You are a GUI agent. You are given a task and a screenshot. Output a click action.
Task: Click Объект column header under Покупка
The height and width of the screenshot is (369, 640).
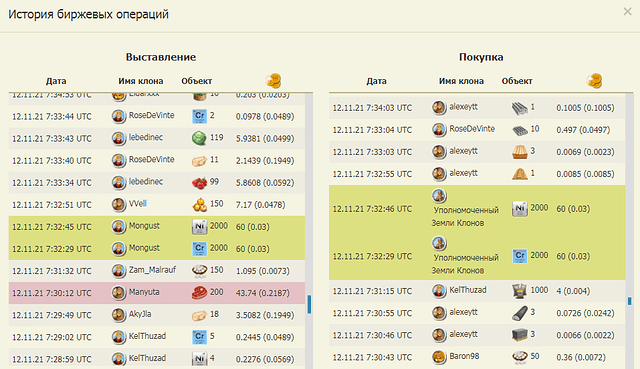click(517, 81)
